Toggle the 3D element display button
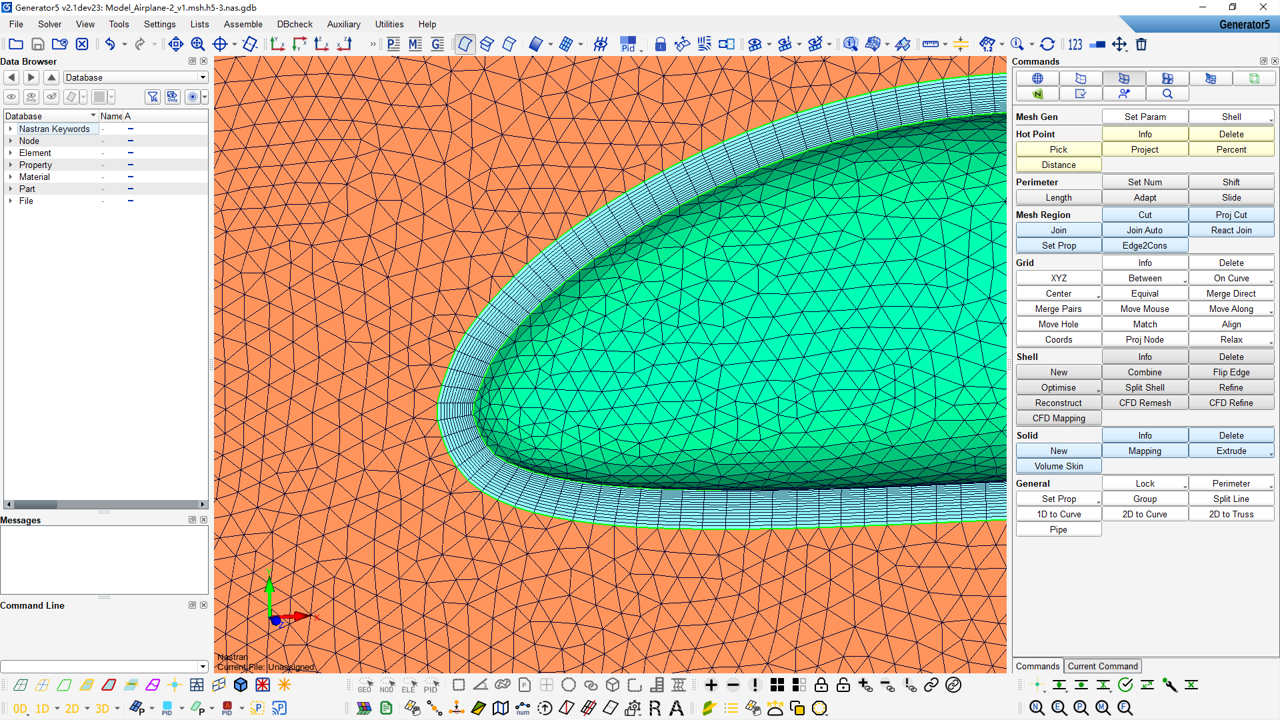 [102, 708]
